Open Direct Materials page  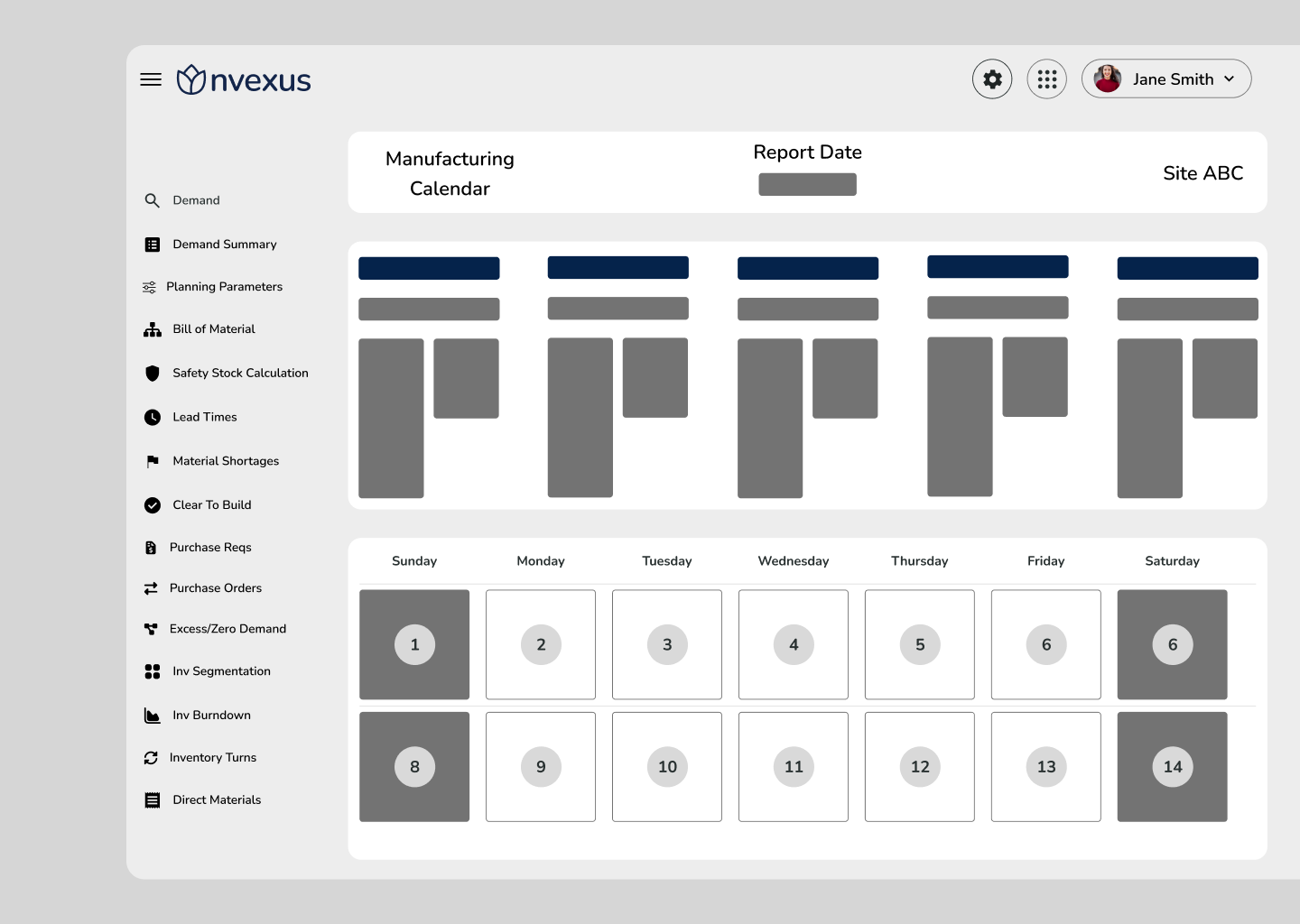(x=217, y=800)
